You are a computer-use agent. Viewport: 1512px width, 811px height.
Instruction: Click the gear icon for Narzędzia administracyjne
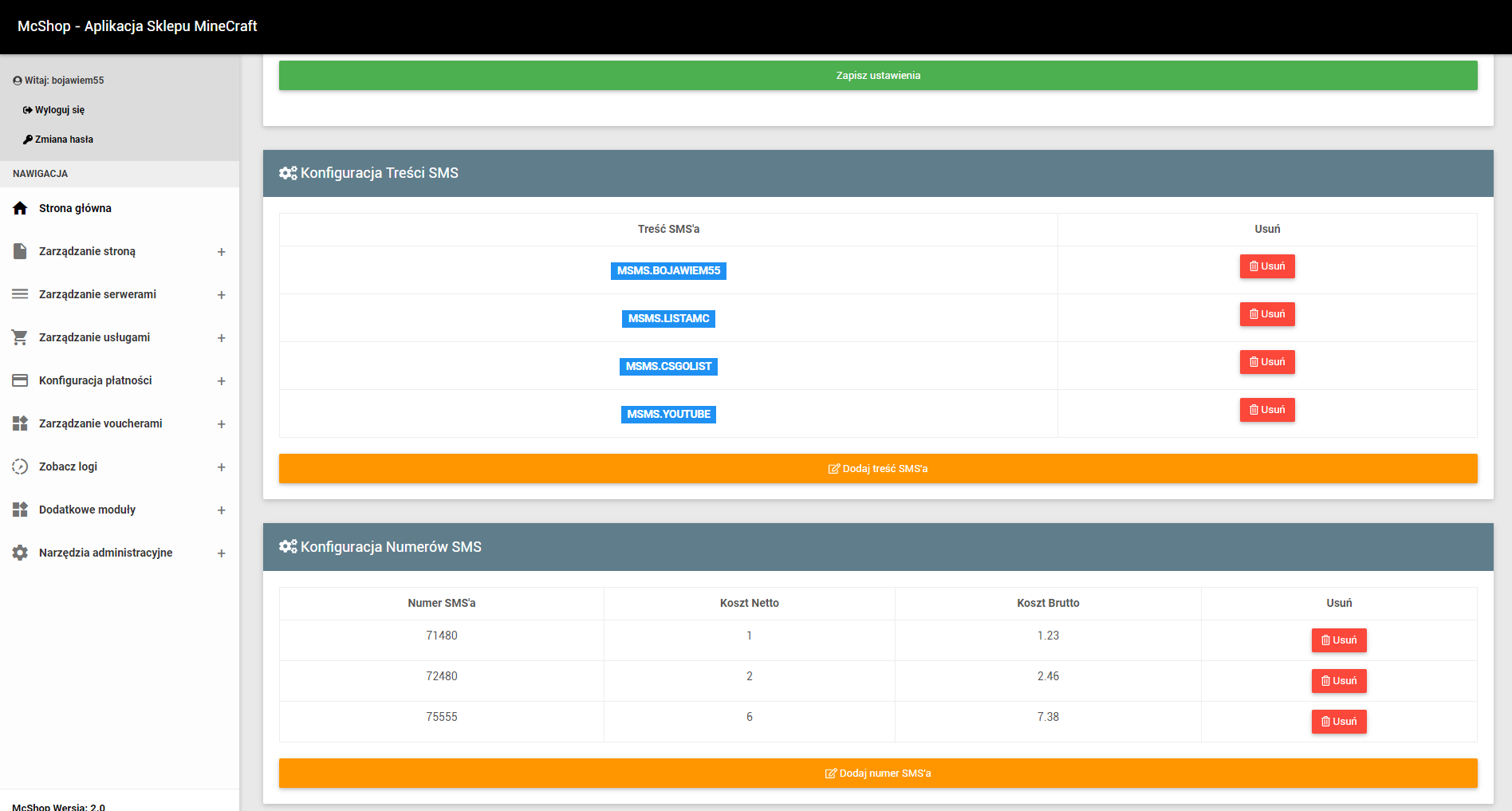(20, 553)
